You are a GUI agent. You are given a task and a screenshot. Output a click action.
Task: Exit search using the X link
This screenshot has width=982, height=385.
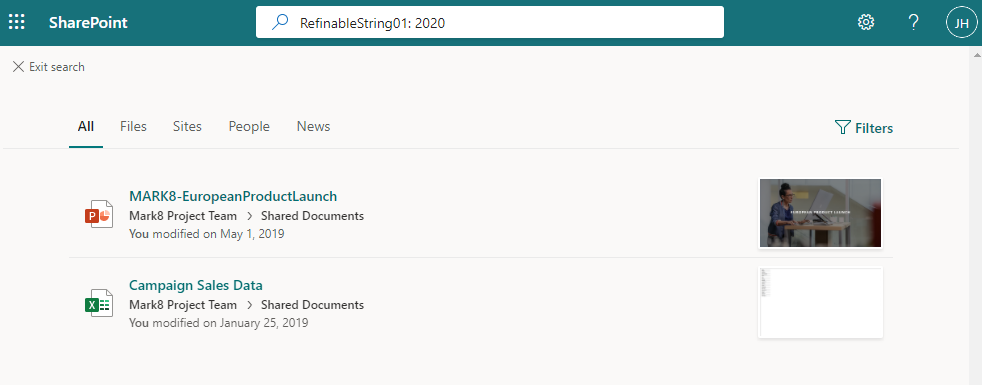click(49, 67)
